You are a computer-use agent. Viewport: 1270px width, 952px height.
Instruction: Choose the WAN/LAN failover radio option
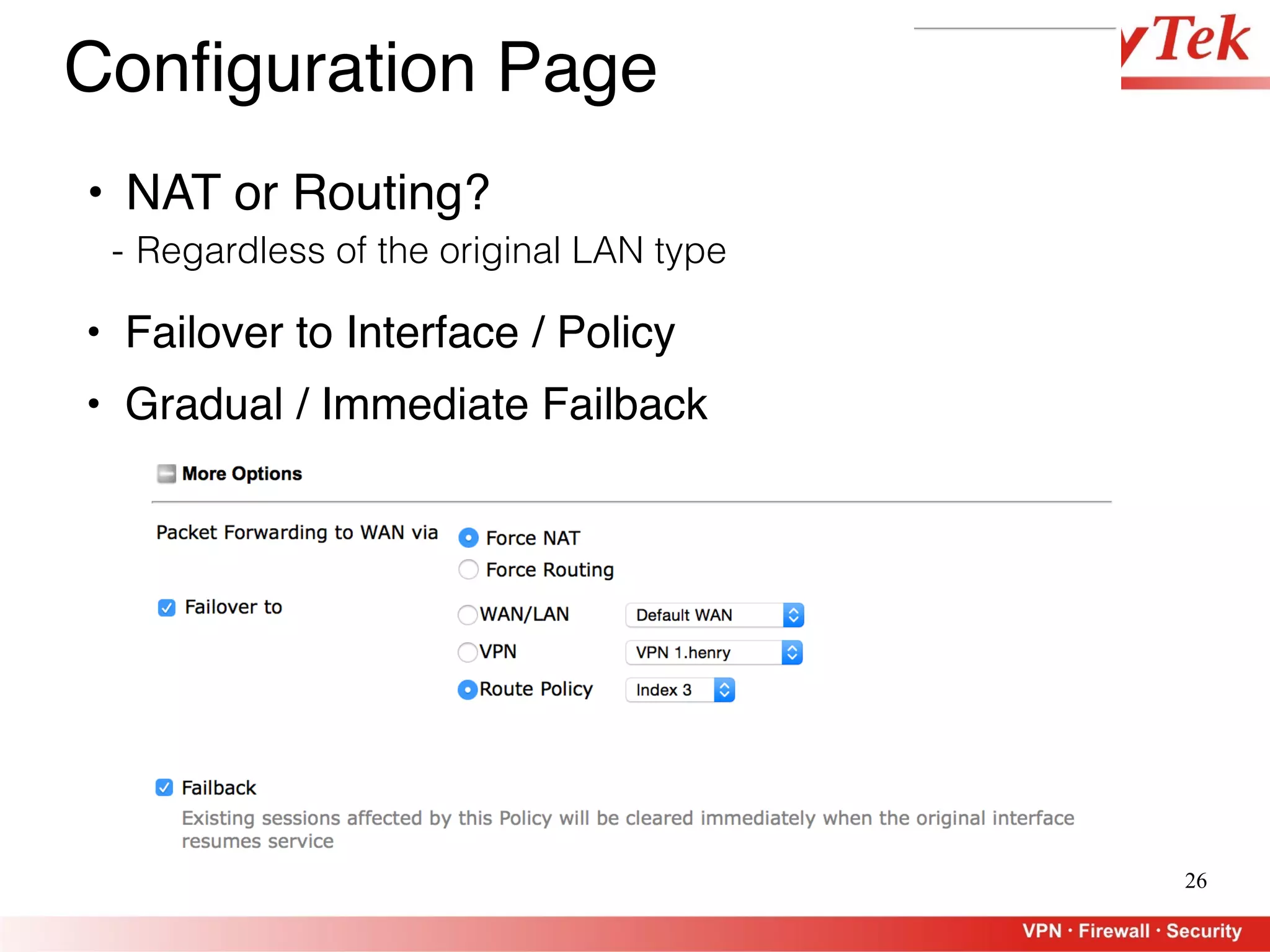pyautogui.click(x=468, y=615)
